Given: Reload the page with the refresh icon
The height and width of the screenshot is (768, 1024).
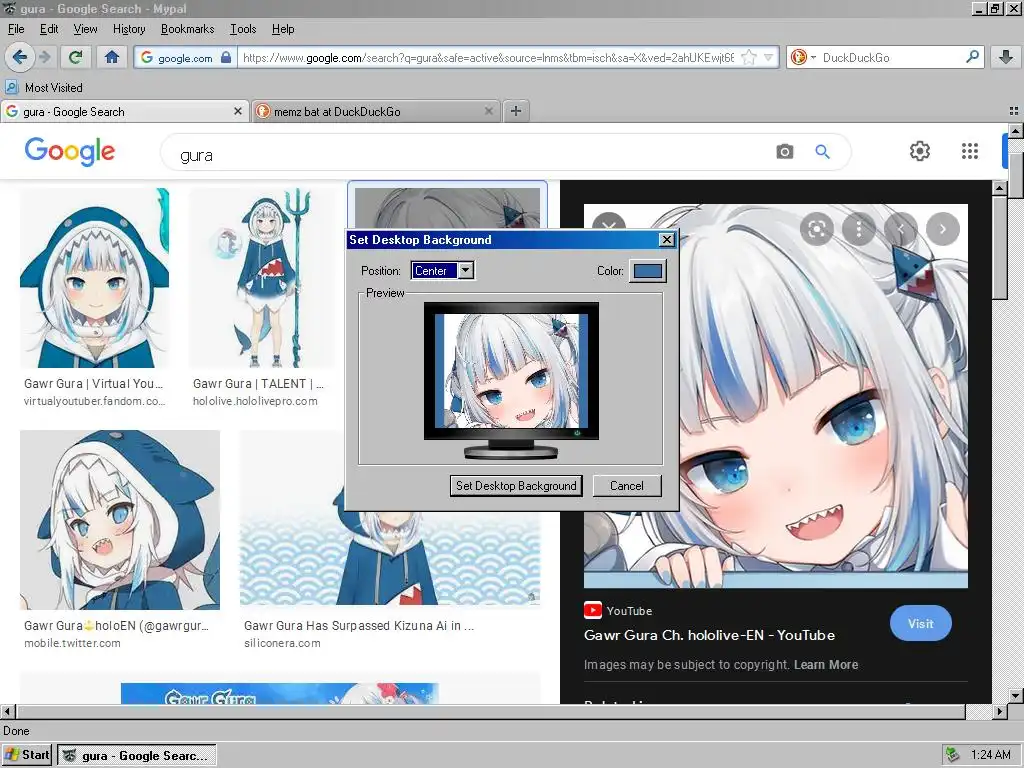Looking at the screenshot, I should (x=76, y=57).
